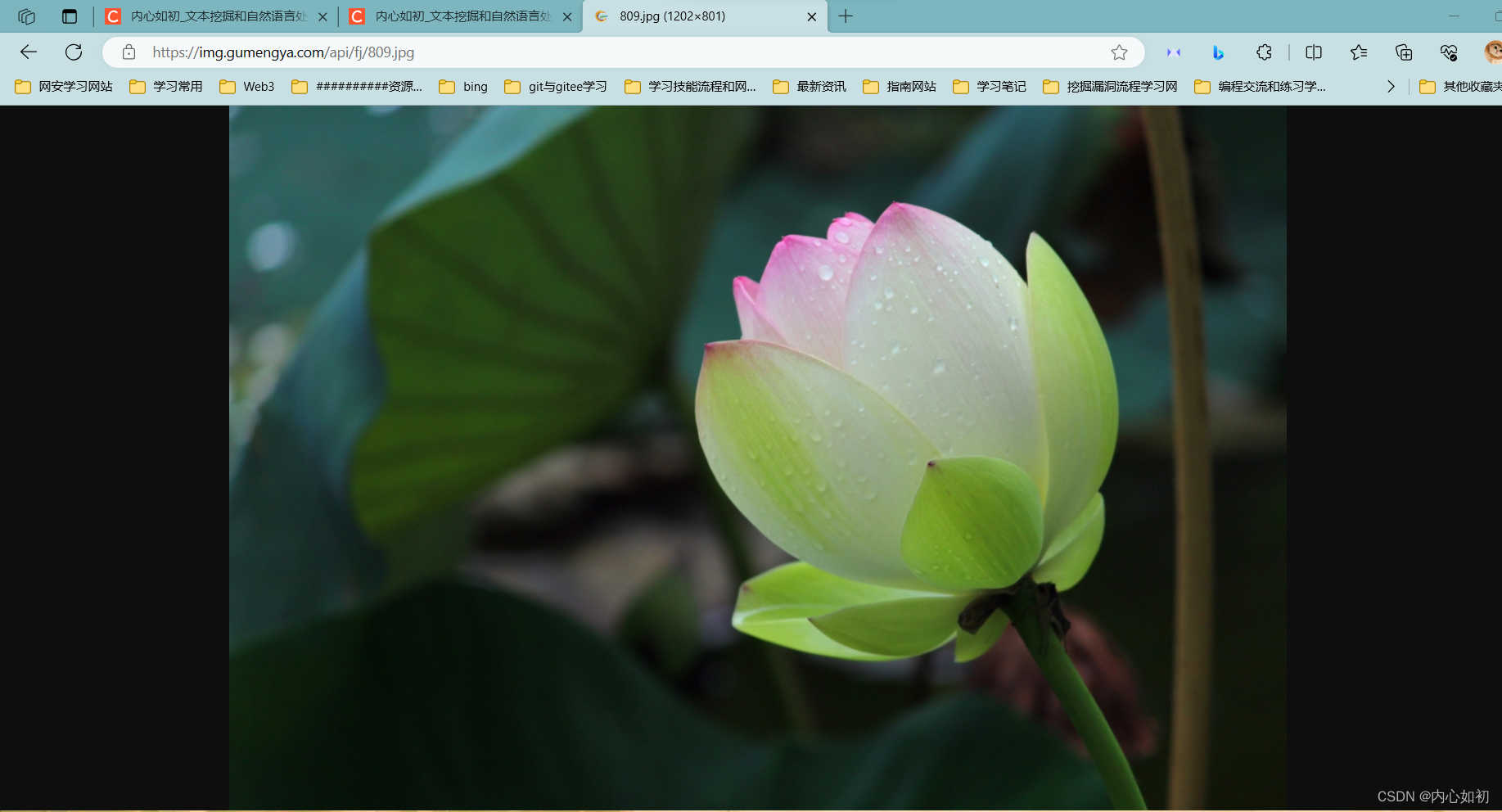The height and width of the screenshot is (812, 1502).
Task: Close the 809.jpg tab
Action: 811,16
